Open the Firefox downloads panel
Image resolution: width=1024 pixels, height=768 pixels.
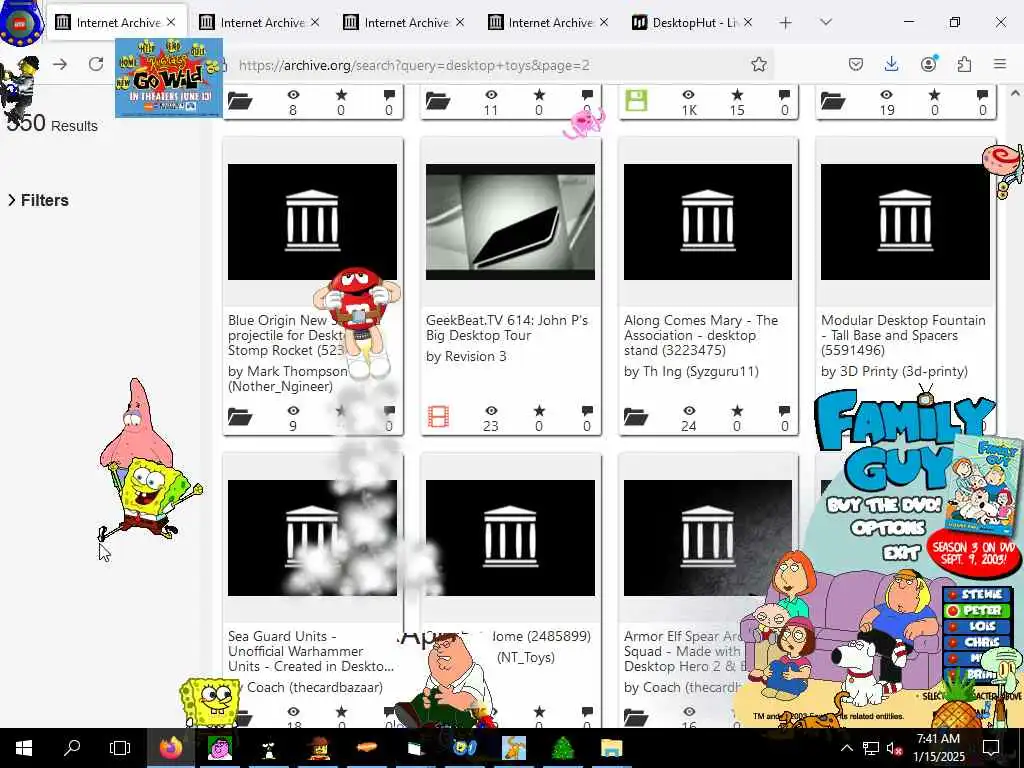891,64
